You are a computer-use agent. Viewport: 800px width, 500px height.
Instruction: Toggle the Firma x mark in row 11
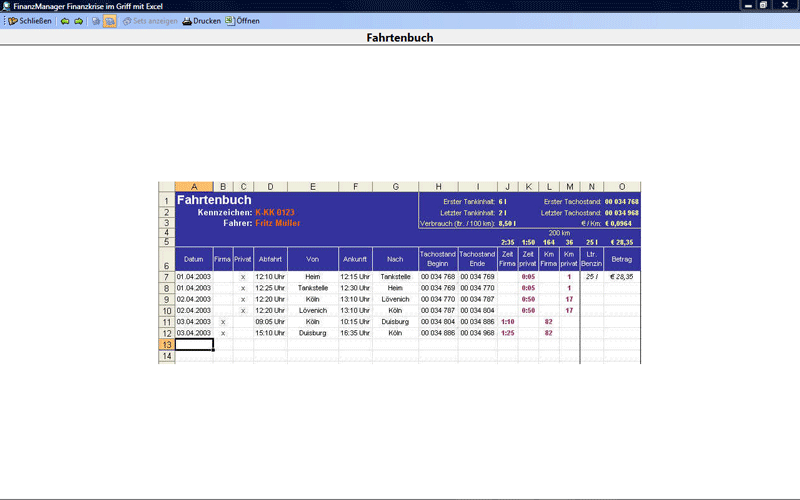[x=223, y=322]
